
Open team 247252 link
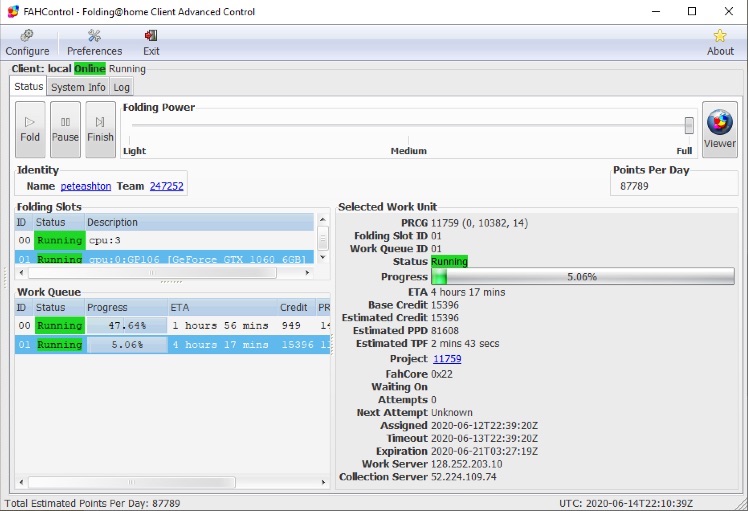pyautogui.click(x=166, y=186)
